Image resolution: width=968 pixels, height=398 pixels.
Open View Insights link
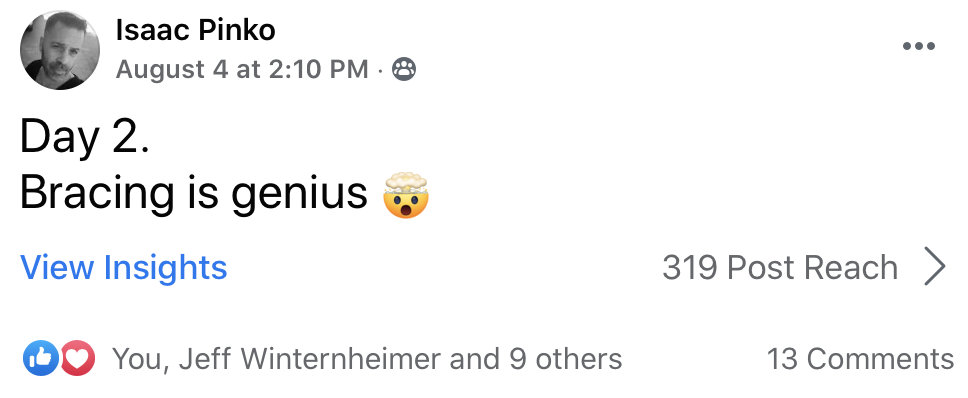tap(123, 267)
